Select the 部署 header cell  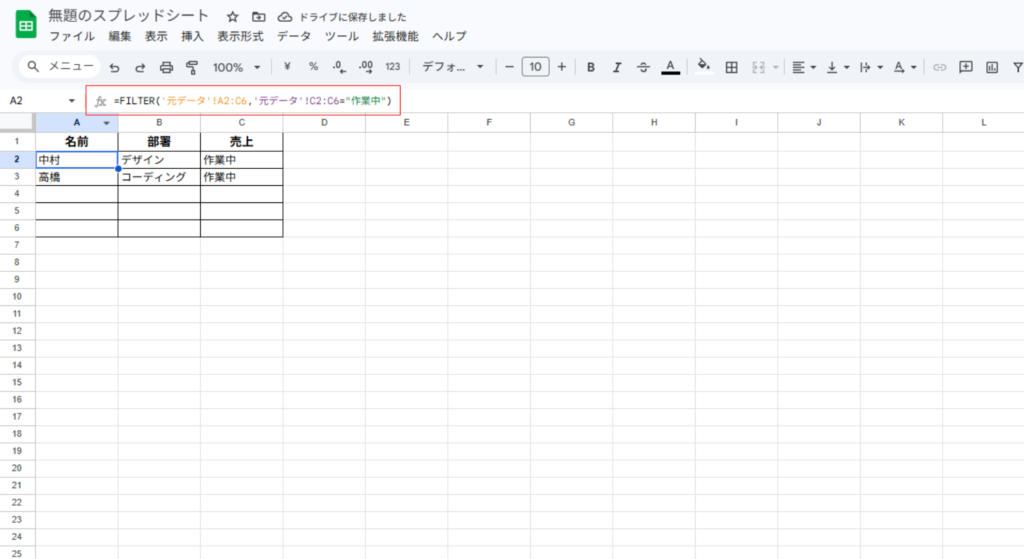159,141
